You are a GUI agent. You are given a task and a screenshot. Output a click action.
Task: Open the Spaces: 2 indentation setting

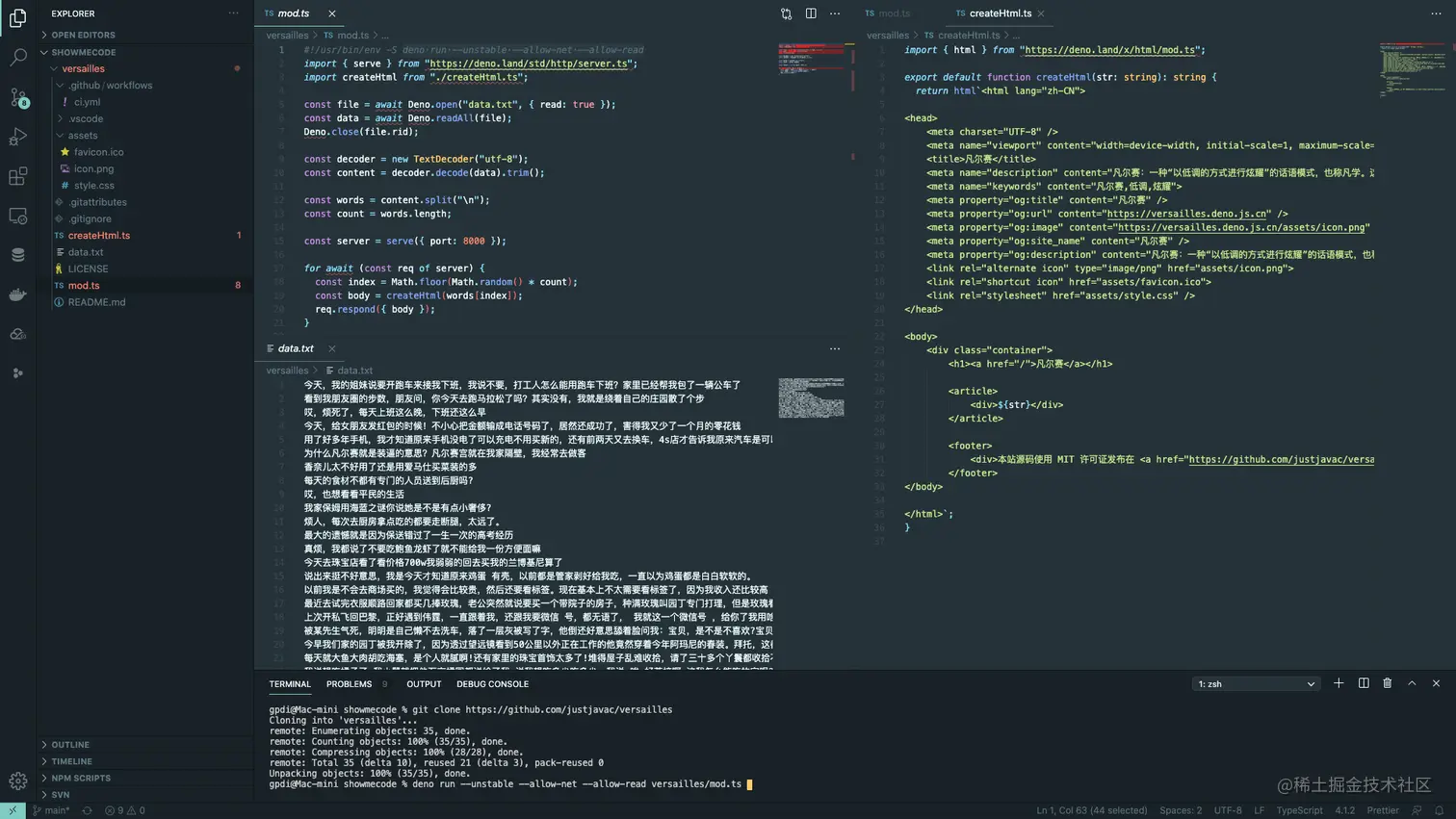1181,810
